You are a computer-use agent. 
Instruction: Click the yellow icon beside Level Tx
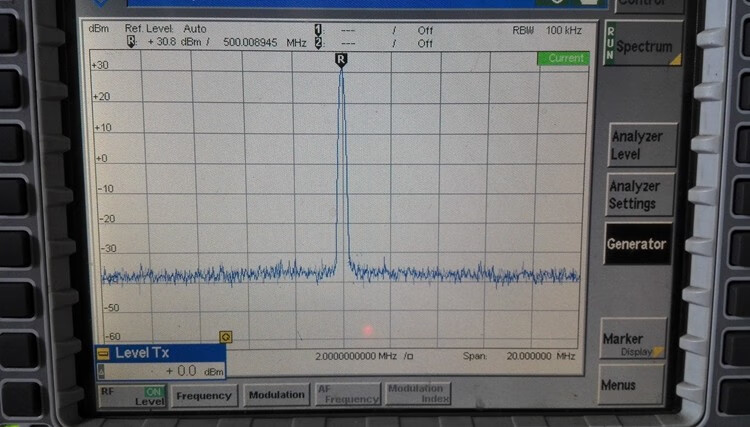(x=103, y=353)
